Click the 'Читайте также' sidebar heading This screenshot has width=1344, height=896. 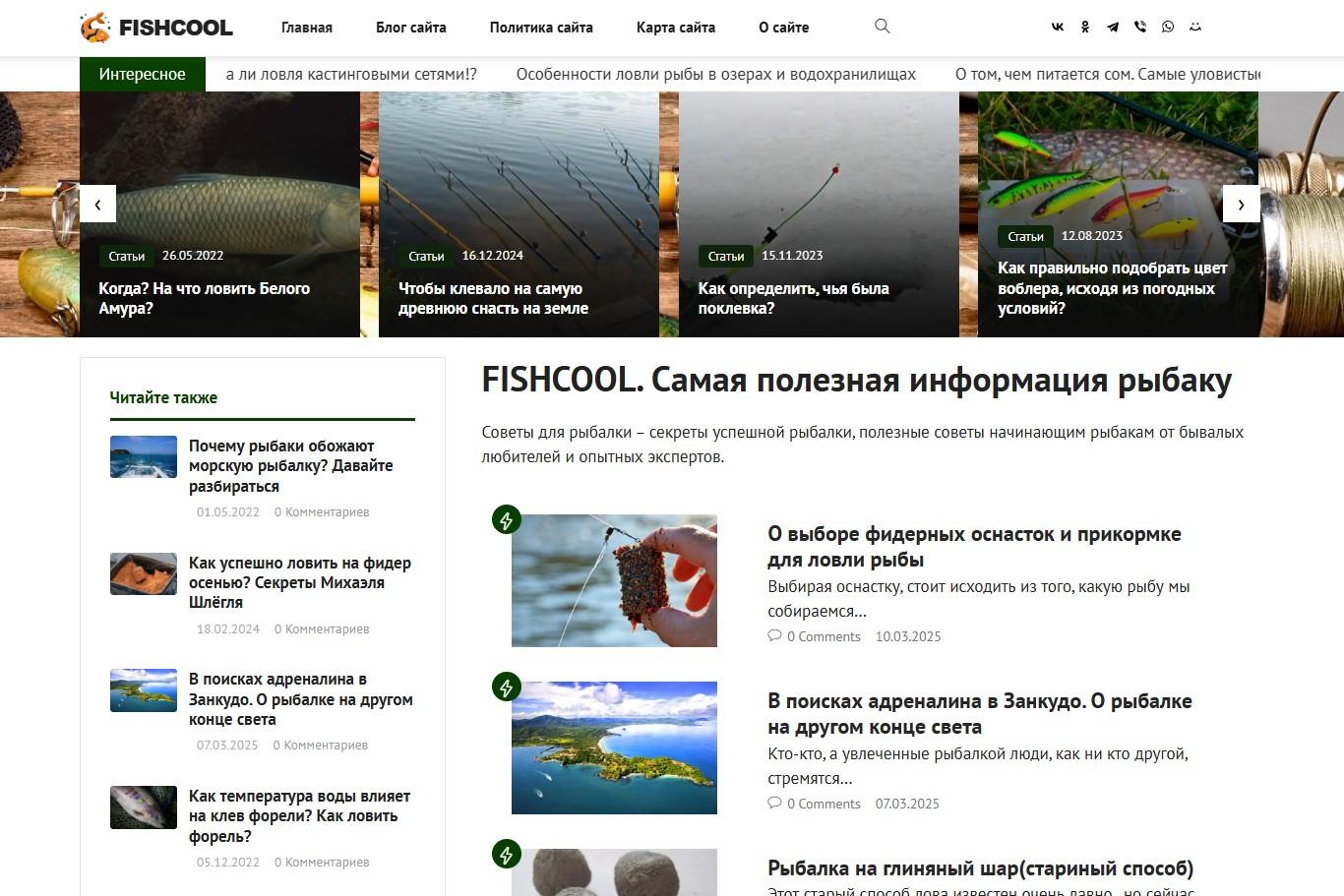point(163,397)
